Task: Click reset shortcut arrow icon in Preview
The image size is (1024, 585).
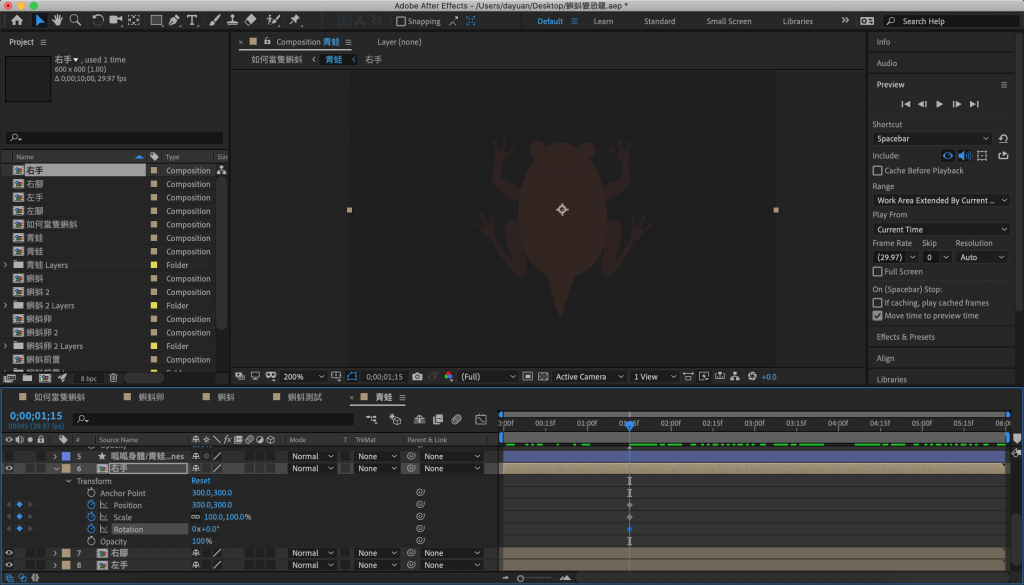Action: [1003, 138]
